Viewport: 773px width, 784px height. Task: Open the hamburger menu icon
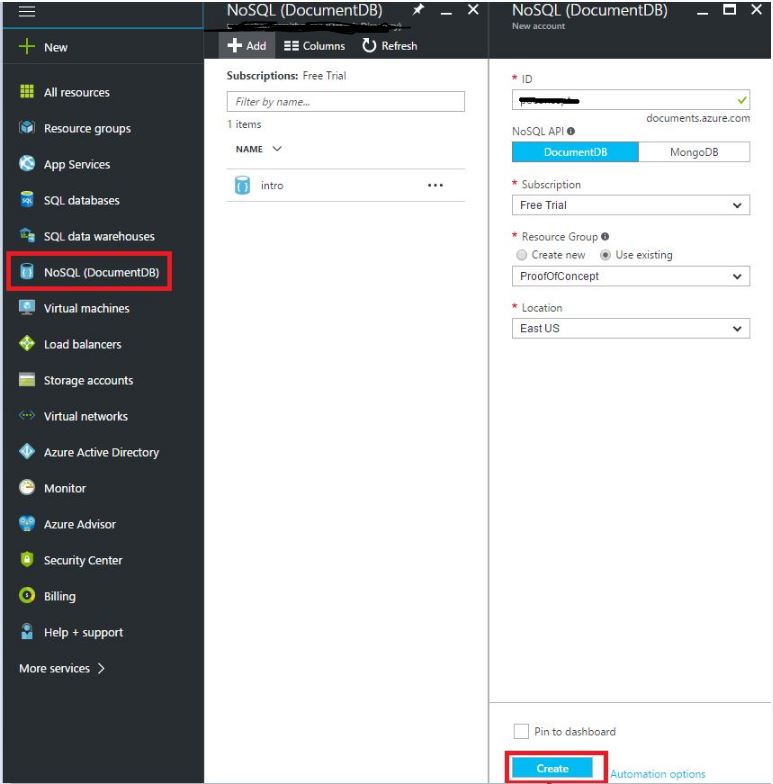[x=26, y=11]
